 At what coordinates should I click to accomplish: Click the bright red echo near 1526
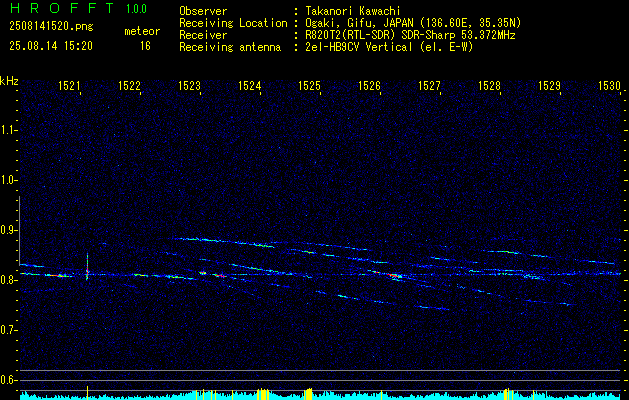(394, 276)
